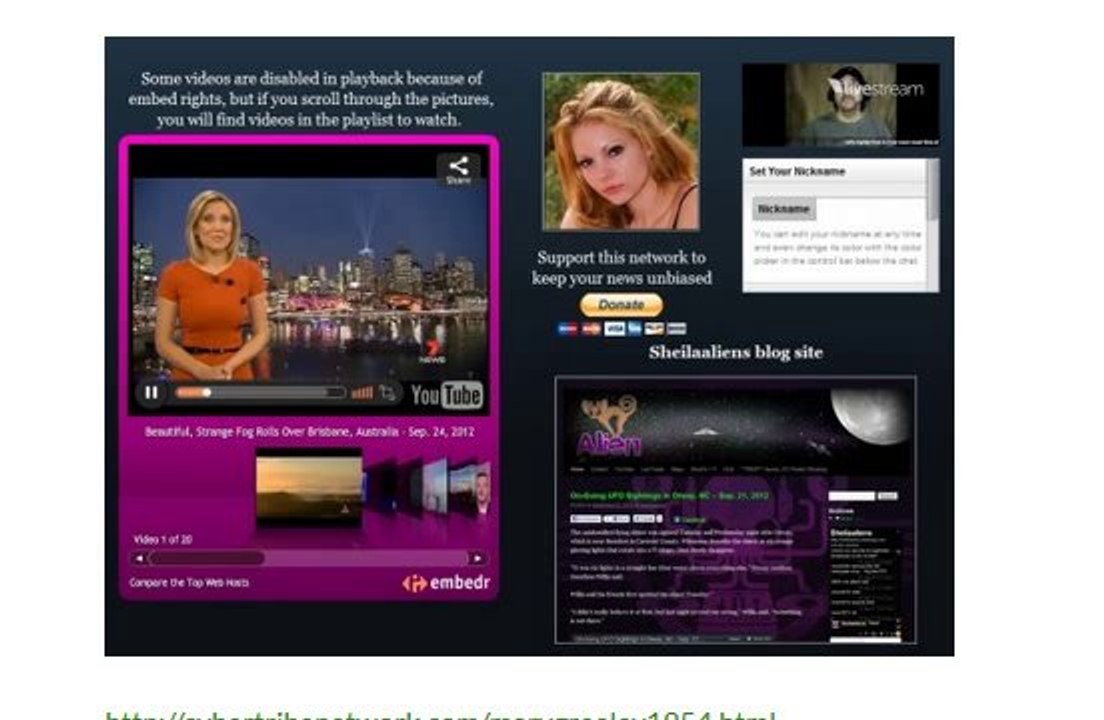Toggle fullscreen icon in video player

click(388, 393)
